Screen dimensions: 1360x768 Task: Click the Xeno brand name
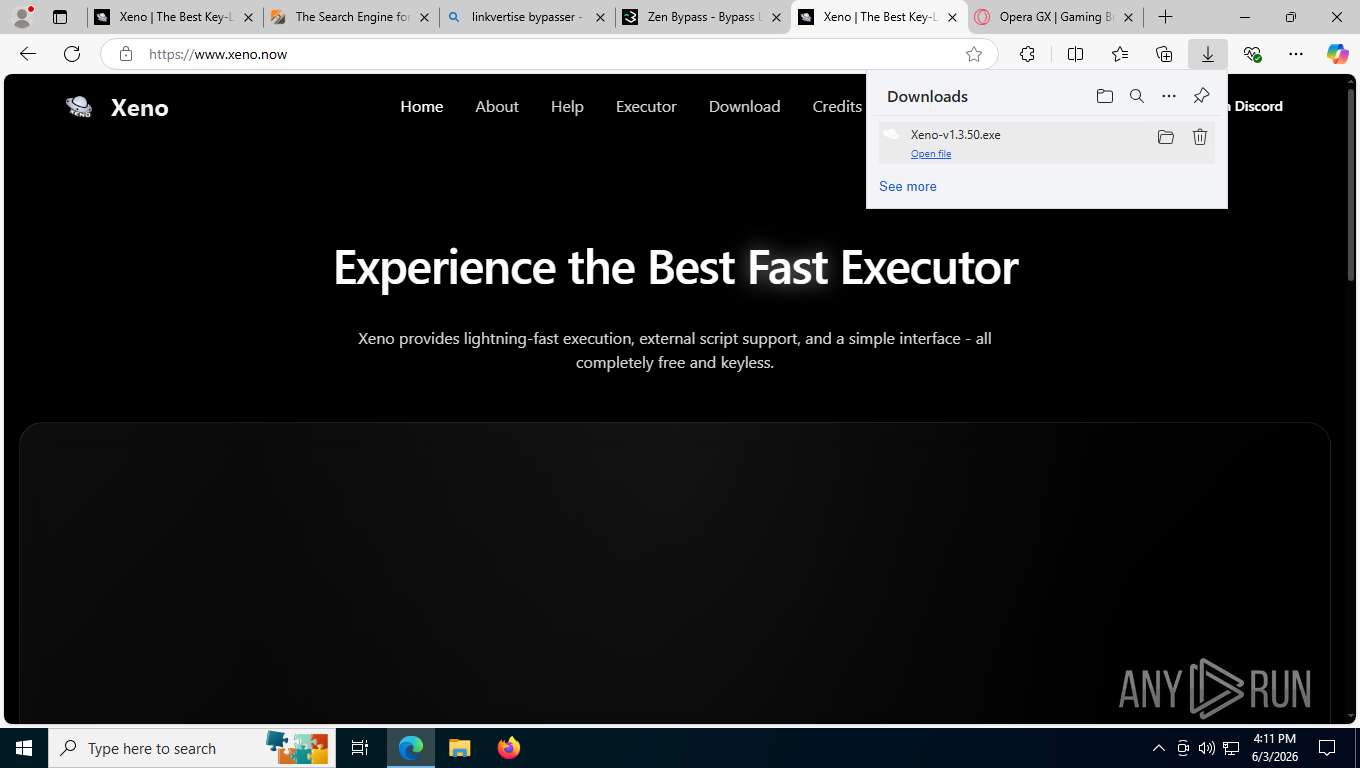point(140,107)
